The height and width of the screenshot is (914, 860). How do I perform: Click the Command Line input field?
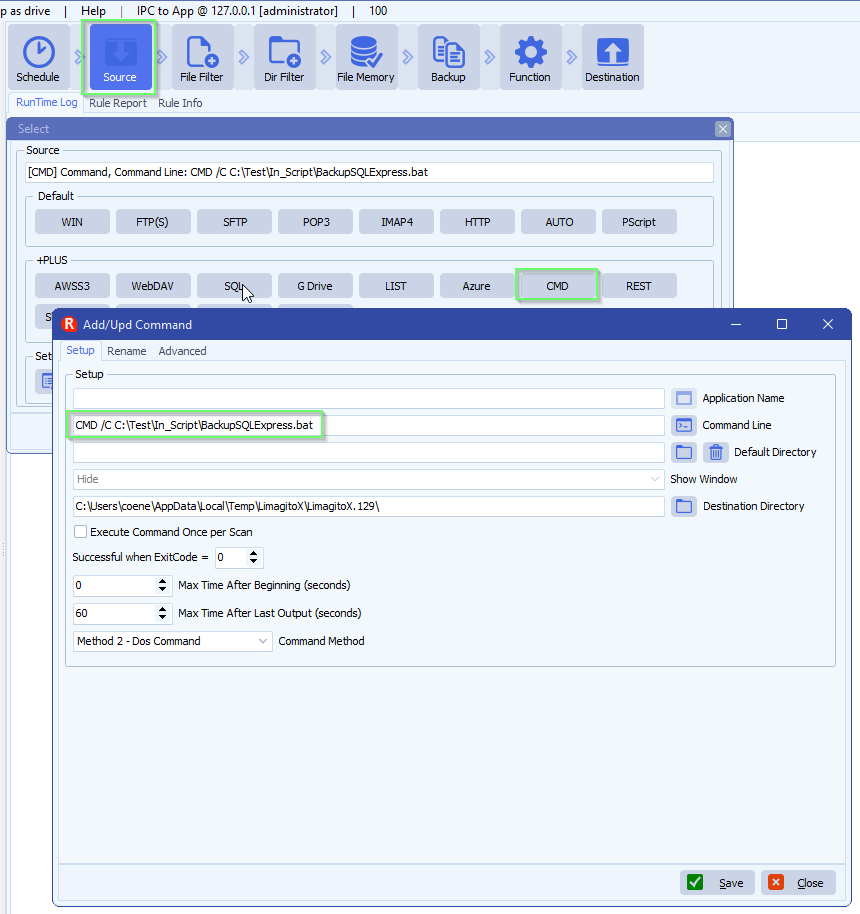350,425
